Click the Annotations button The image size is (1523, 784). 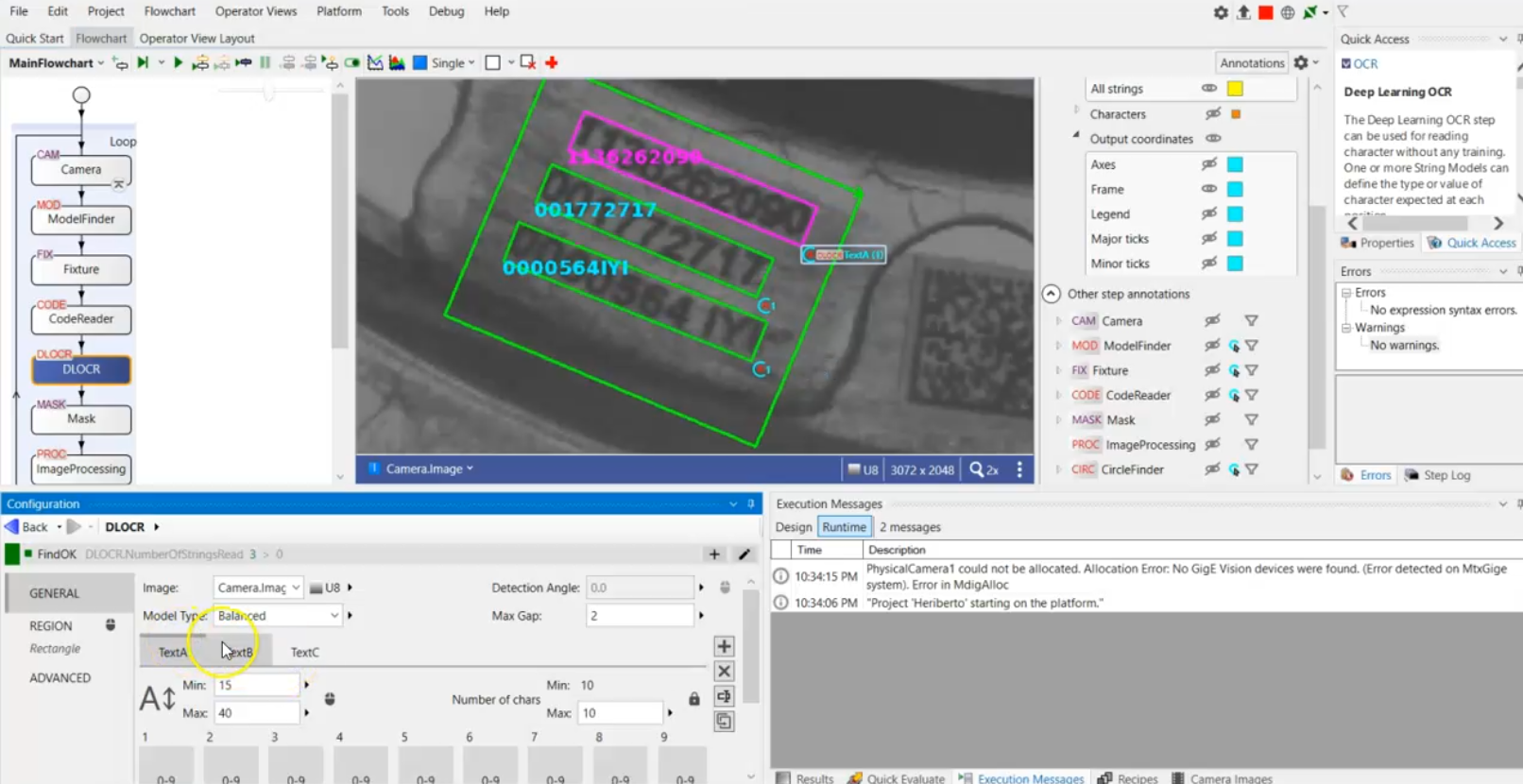(x=1252, y=62)
